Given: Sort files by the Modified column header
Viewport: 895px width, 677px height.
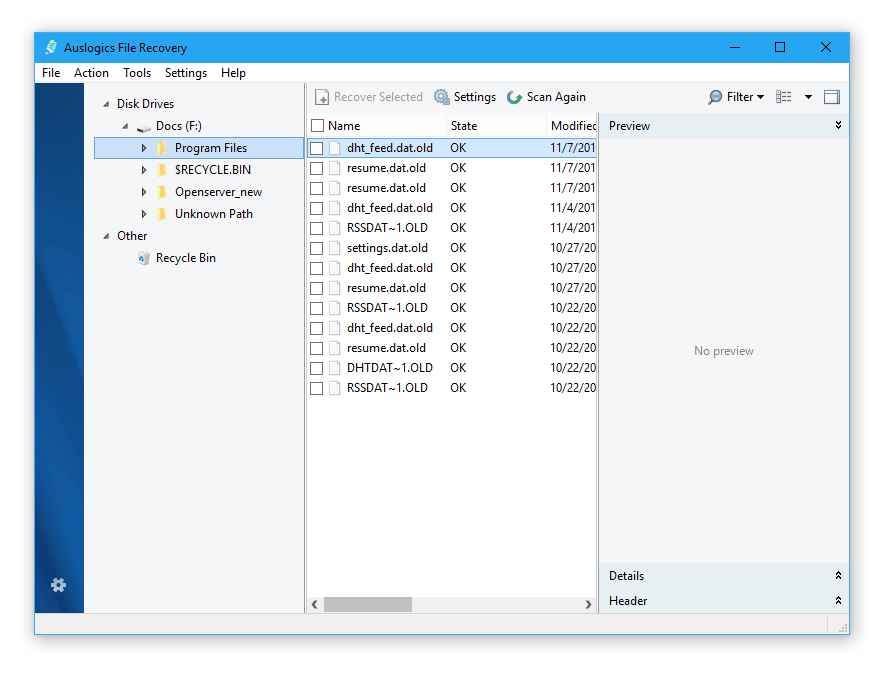Looking at the screenshot, I should click(571, 126).
